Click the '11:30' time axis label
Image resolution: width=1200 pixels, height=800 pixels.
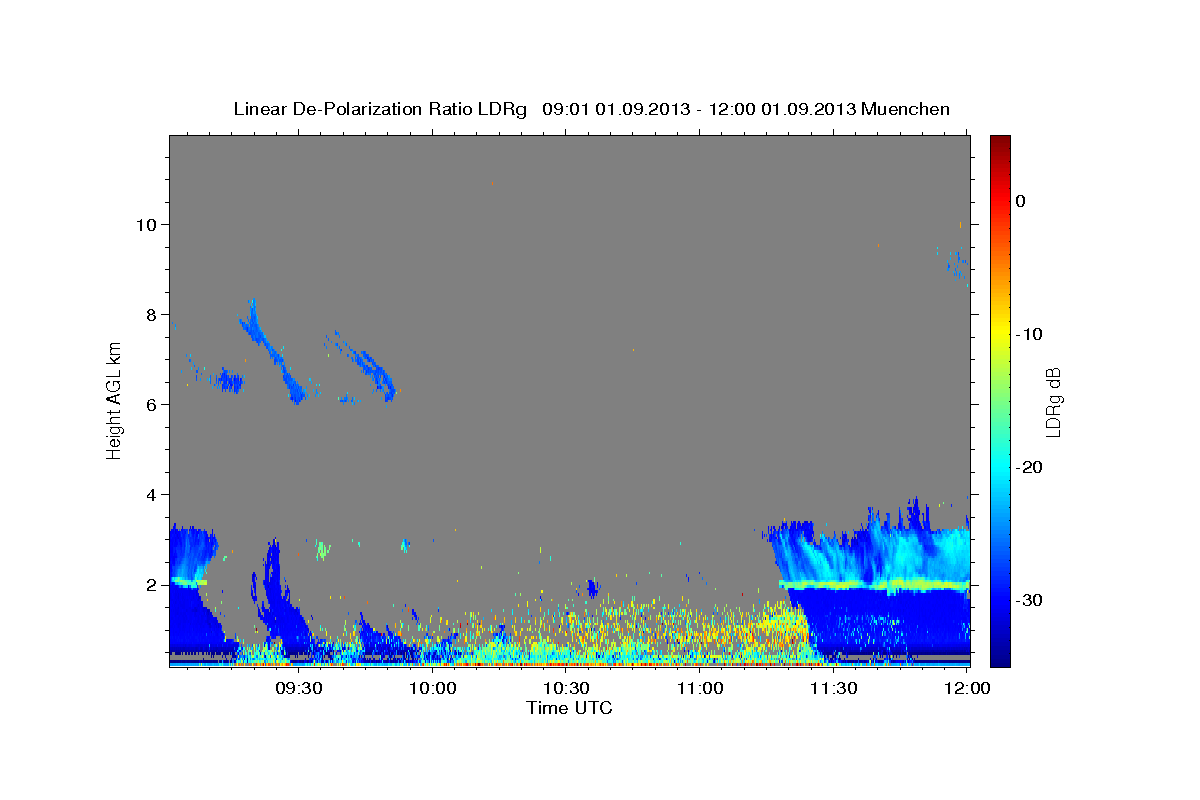(x=833, y=688)
